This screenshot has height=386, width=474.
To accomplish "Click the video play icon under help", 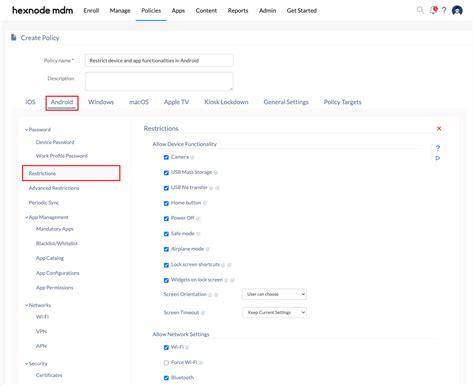I will (438, 158).
